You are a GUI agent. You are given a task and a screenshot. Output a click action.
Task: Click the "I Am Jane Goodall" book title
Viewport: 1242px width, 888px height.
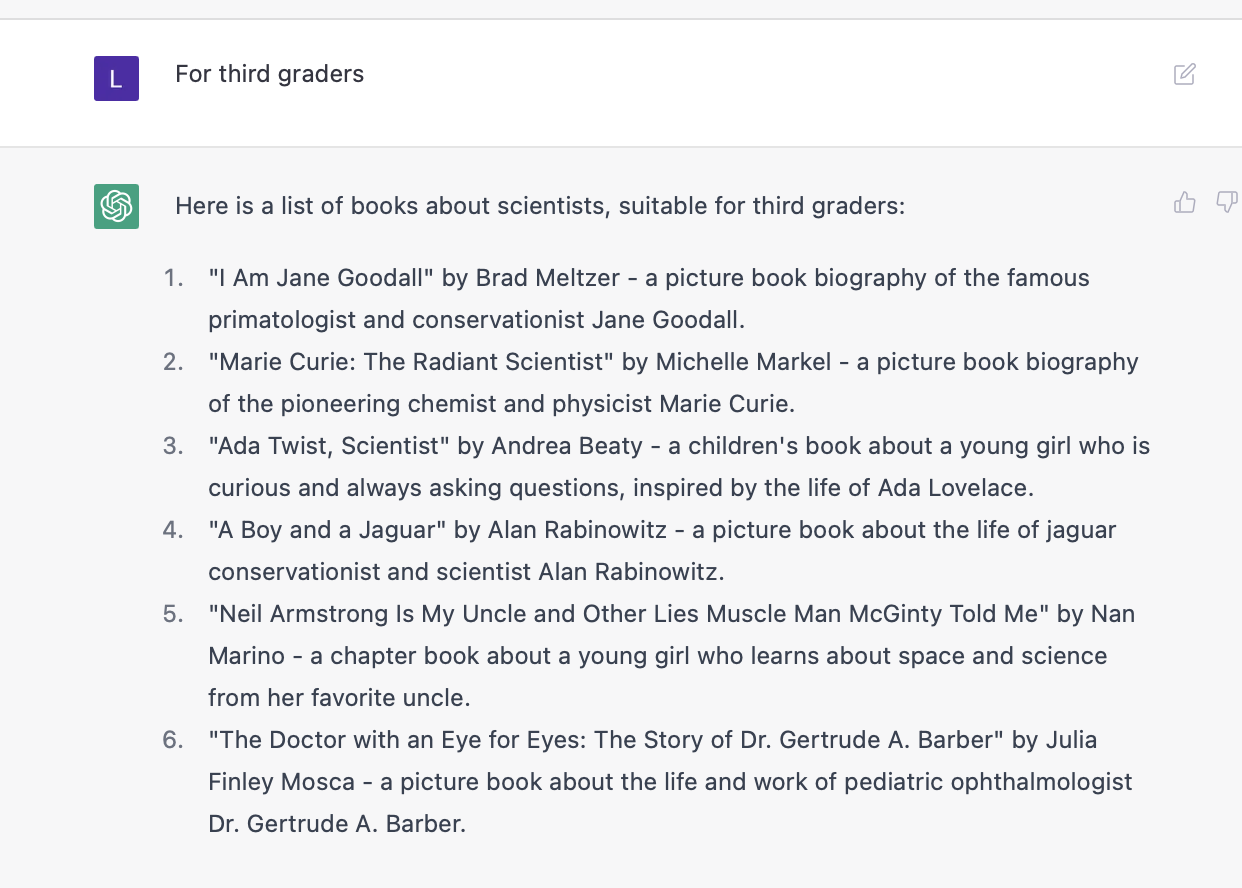coord(321,278)
